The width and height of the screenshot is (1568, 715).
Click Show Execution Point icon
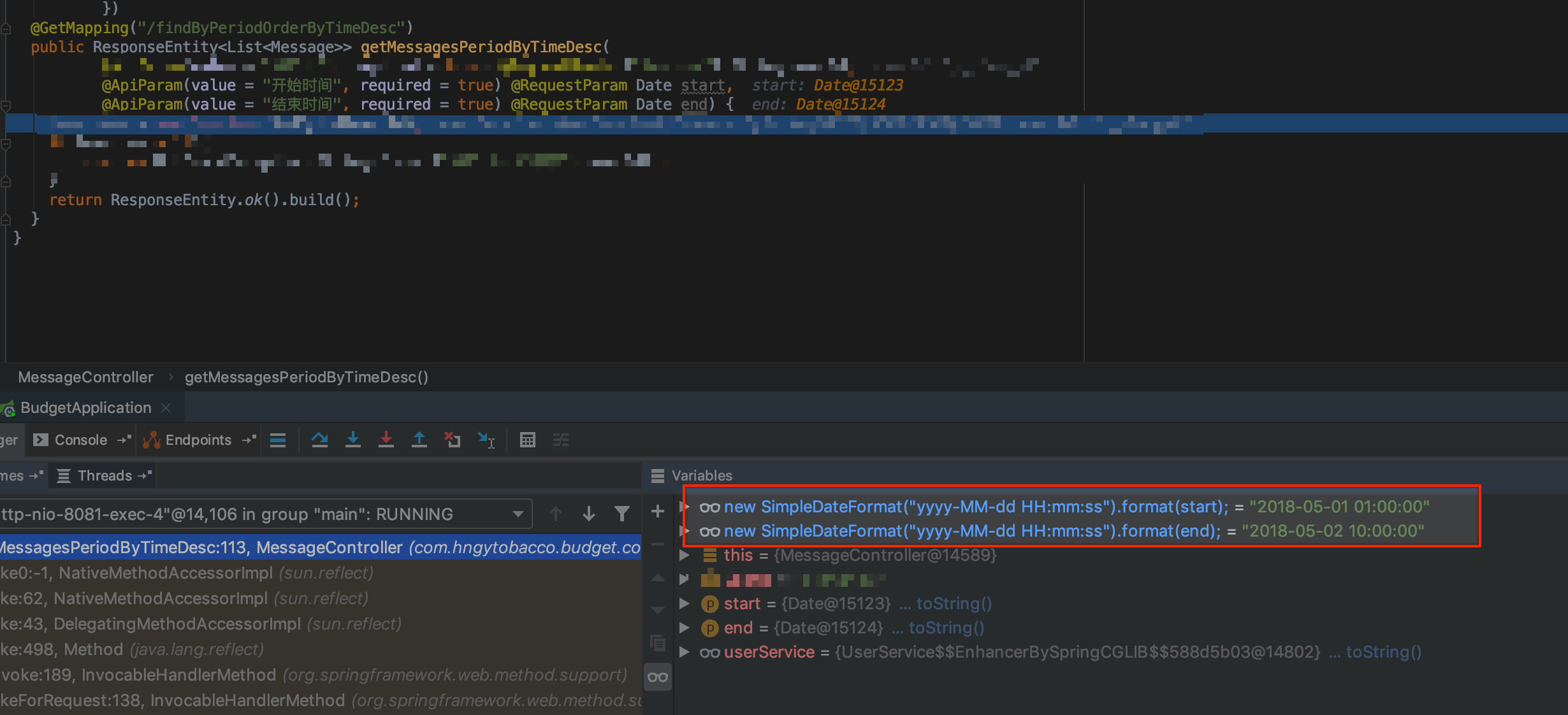pos(278,440)
